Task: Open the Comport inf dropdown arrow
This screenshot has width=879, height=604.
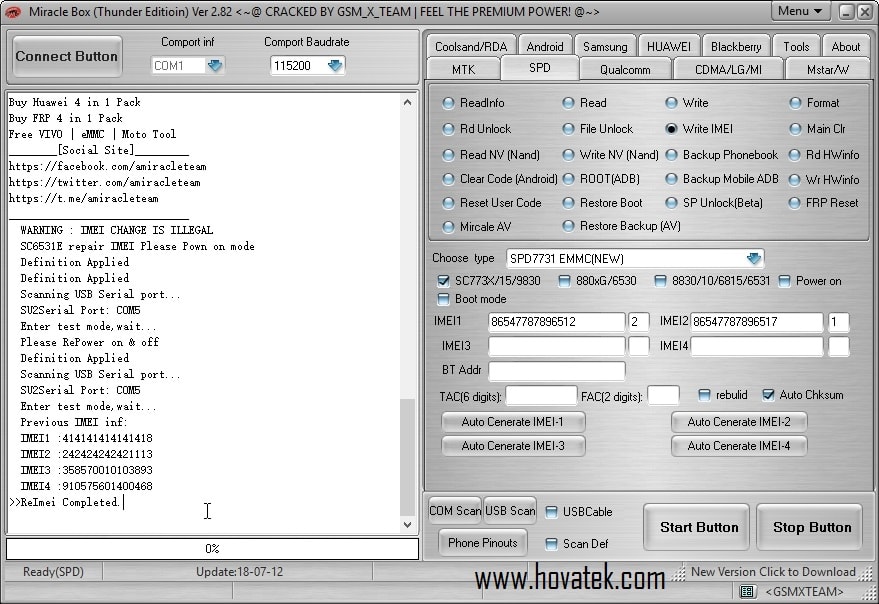Action: pos(215,66)
